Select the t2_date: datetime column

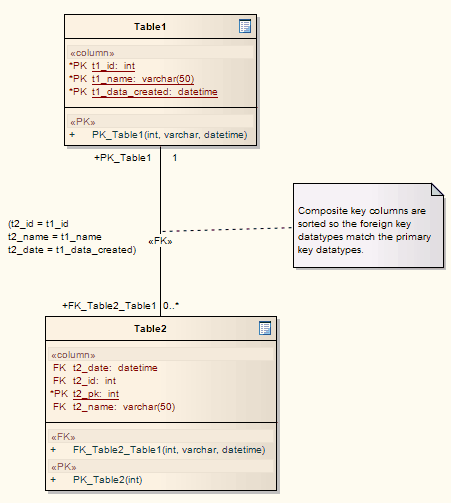point(105,368)
